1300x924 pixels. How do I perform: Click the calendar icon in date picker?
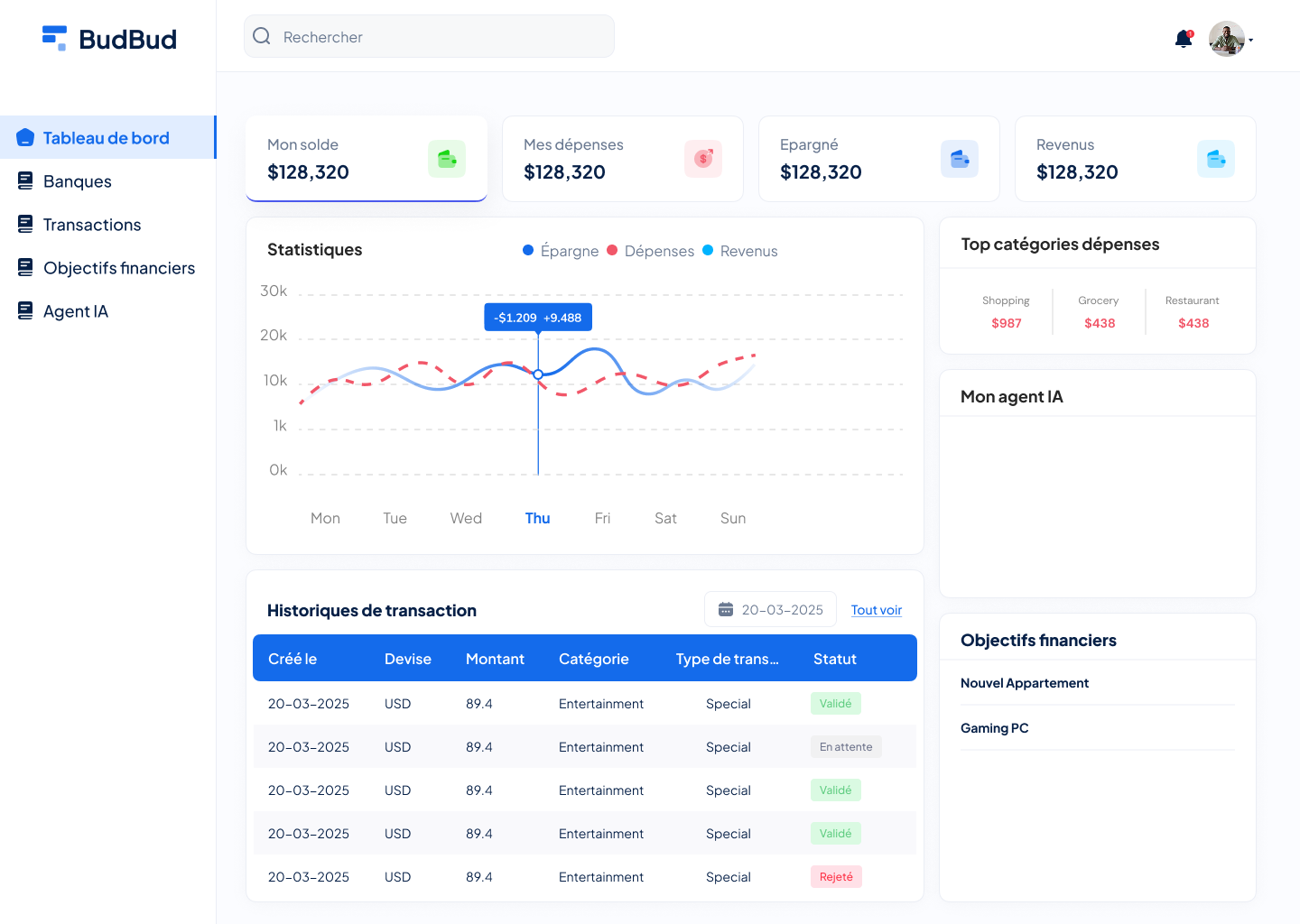(x=726, y=610)
